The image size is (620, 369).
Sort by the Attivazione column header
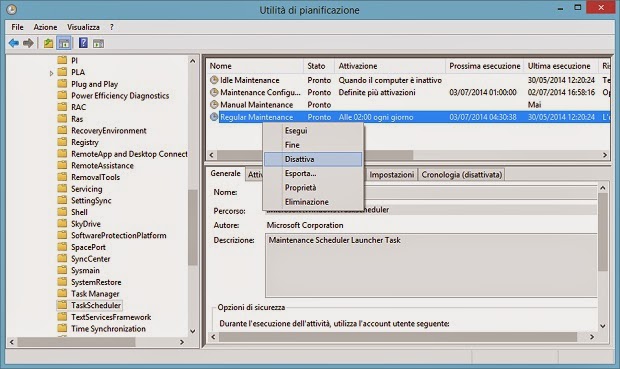[390, 66]
